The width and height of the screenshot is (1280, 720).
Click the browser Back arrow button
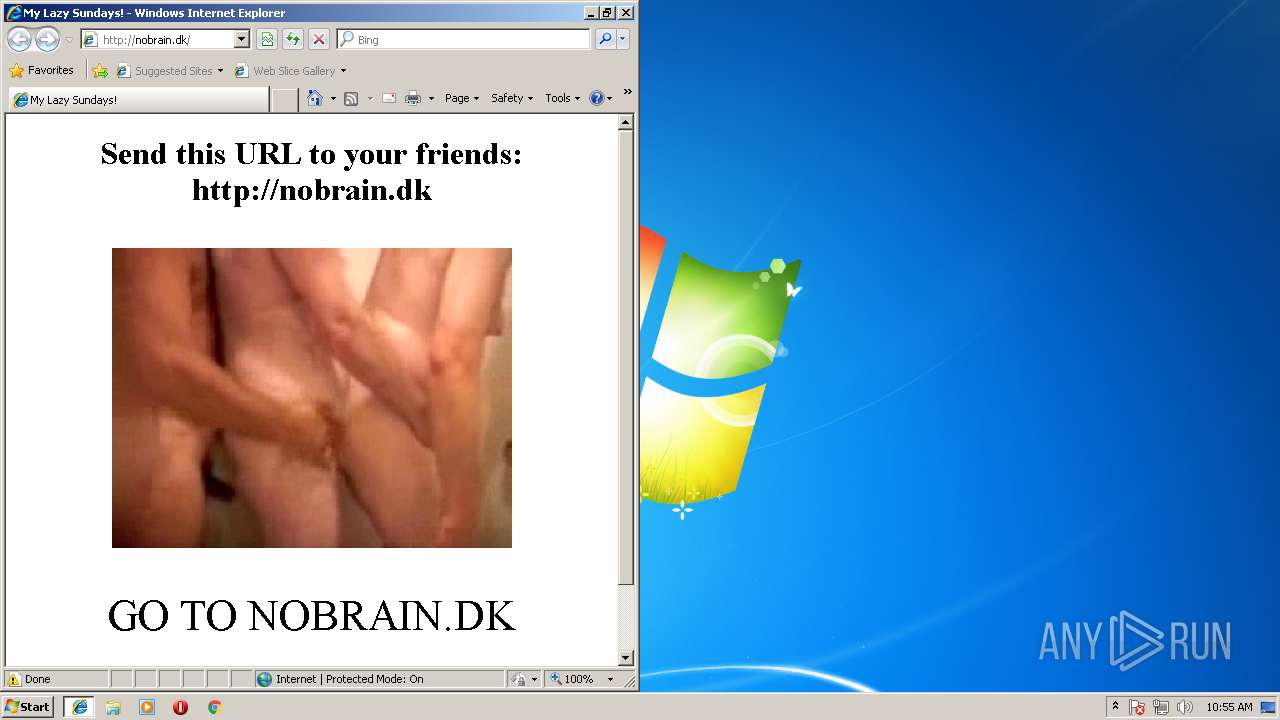click(19, 40)
